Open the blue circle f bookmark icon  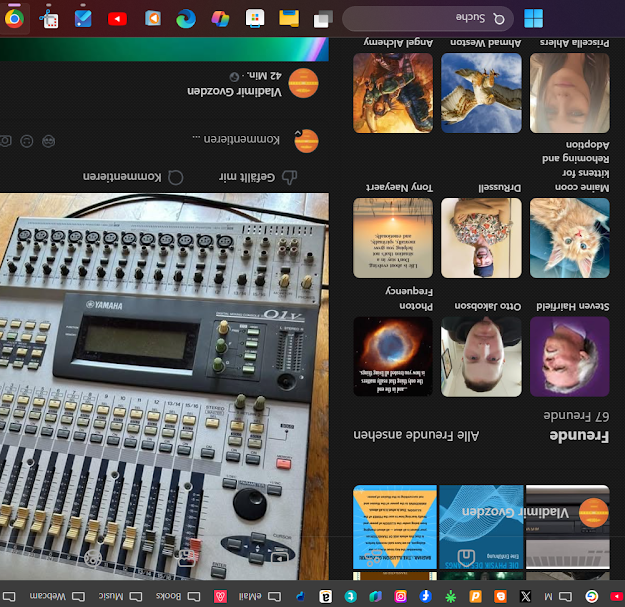coord(425,596)
